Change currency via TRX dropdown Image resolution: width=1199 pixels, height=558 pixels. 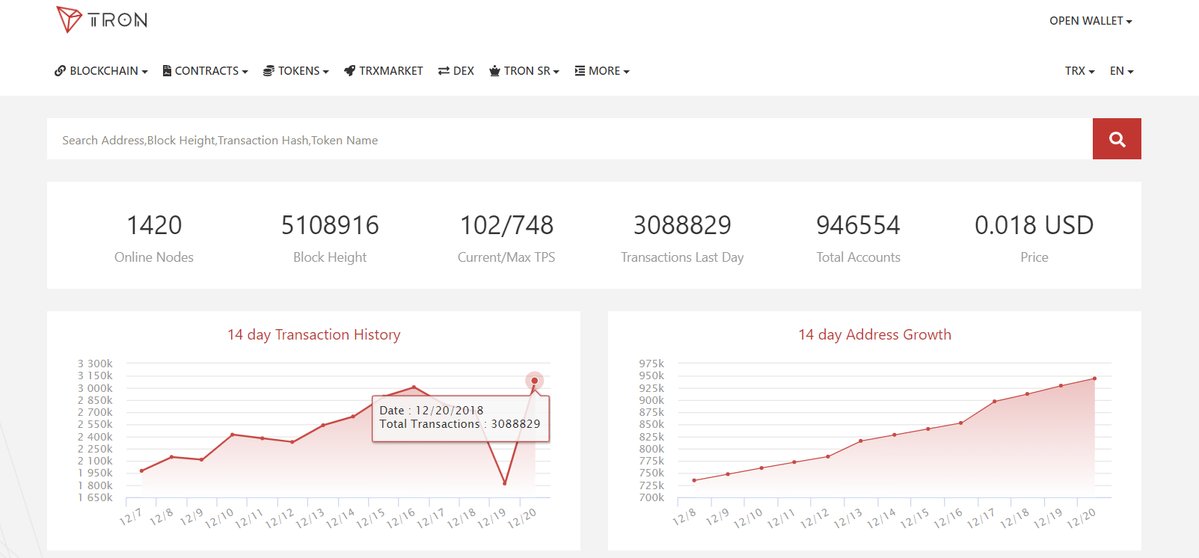pos(1080,71)
